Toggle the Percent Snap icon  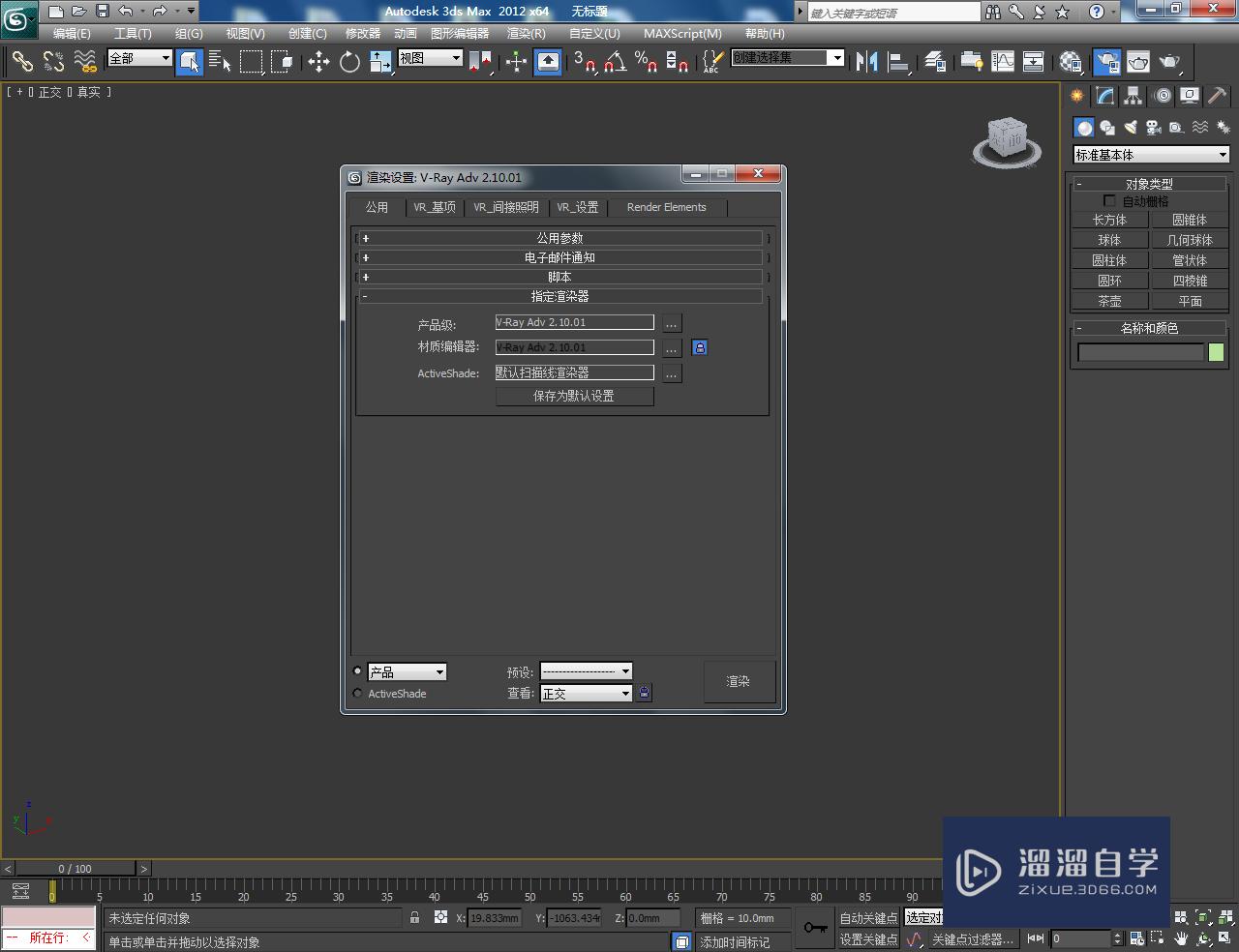646,62
